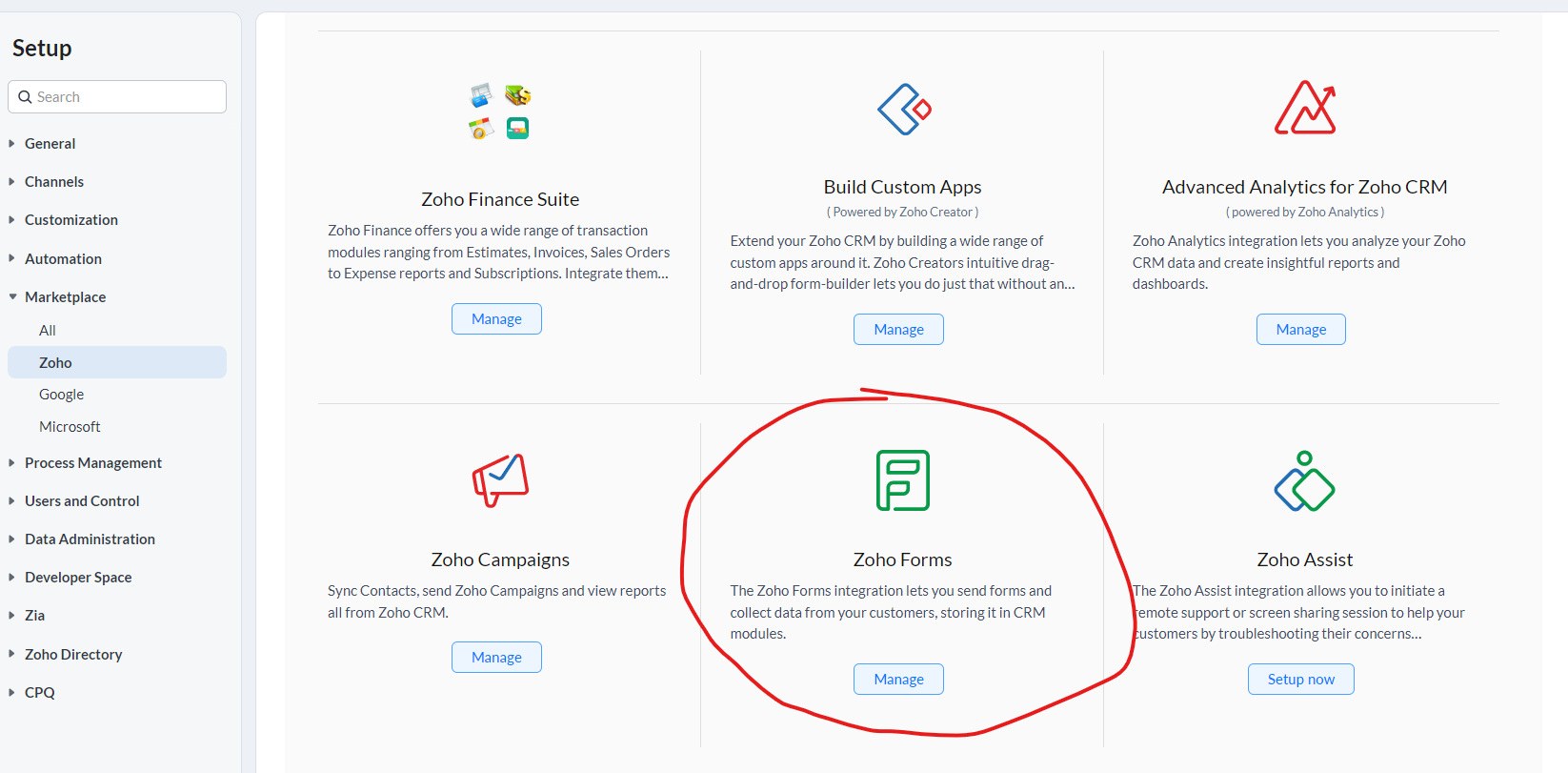Manage Zoho Campaigns integration

click(496, 658)
